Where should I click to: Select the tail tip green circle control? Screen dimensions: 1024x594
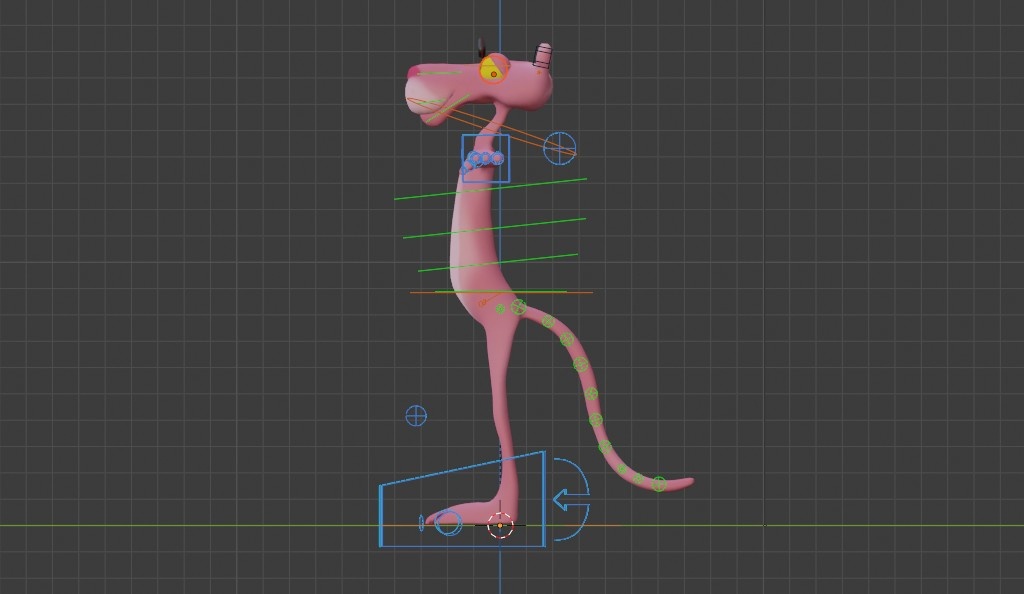[x=659, y=484]
